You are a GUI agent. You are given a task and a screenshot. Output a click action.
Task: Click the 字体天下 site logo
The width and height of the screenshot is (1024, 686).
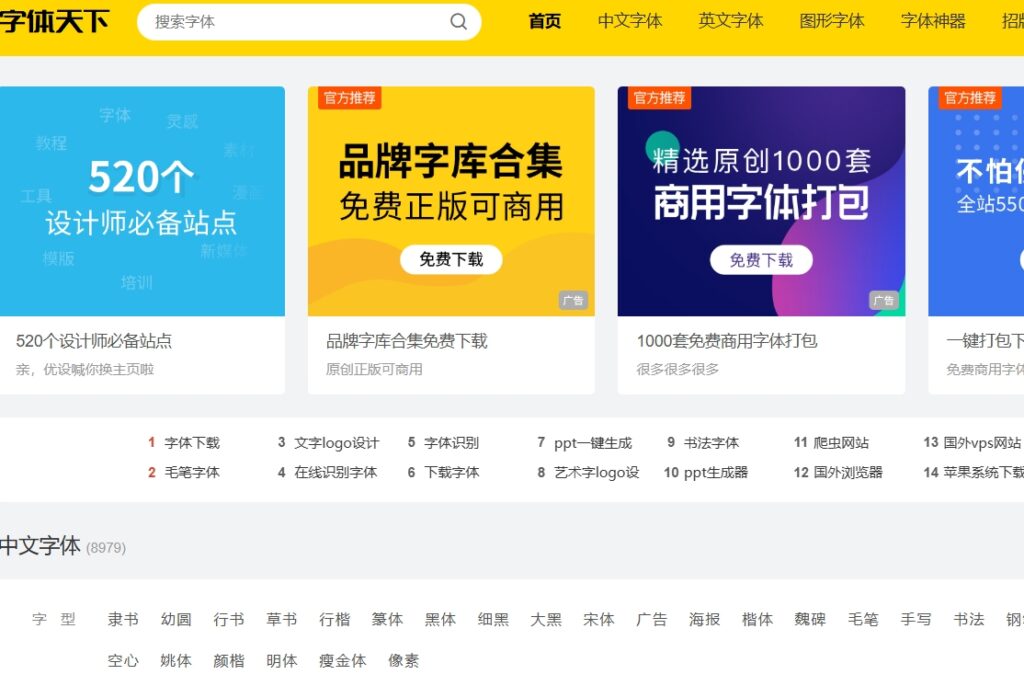point(54,21)
